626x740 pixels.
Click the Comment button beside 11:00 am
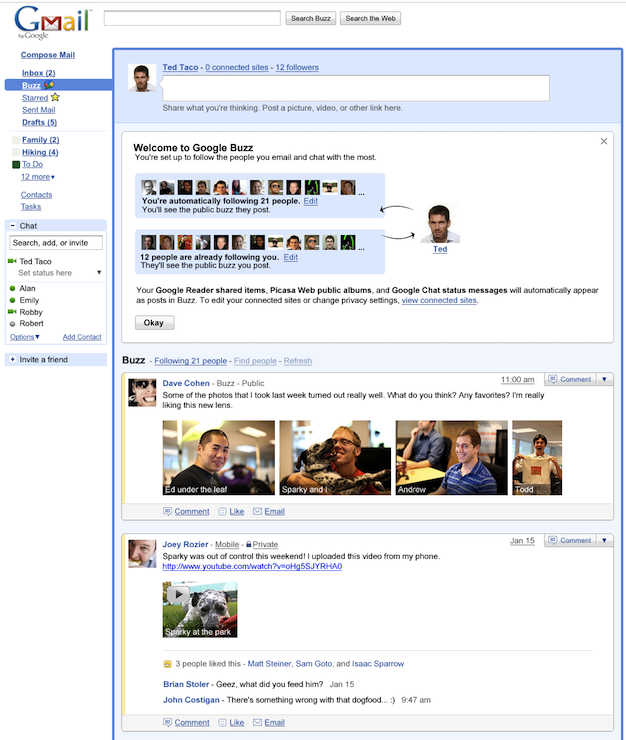[569, 379]
